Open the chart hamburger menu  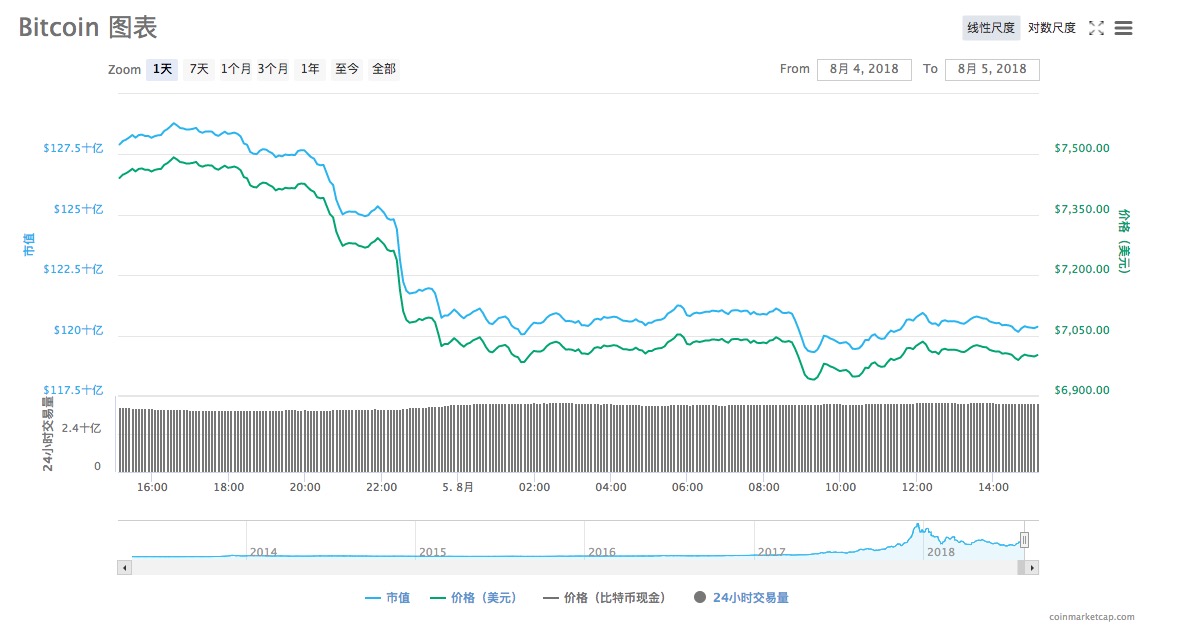coord(1123,28)
